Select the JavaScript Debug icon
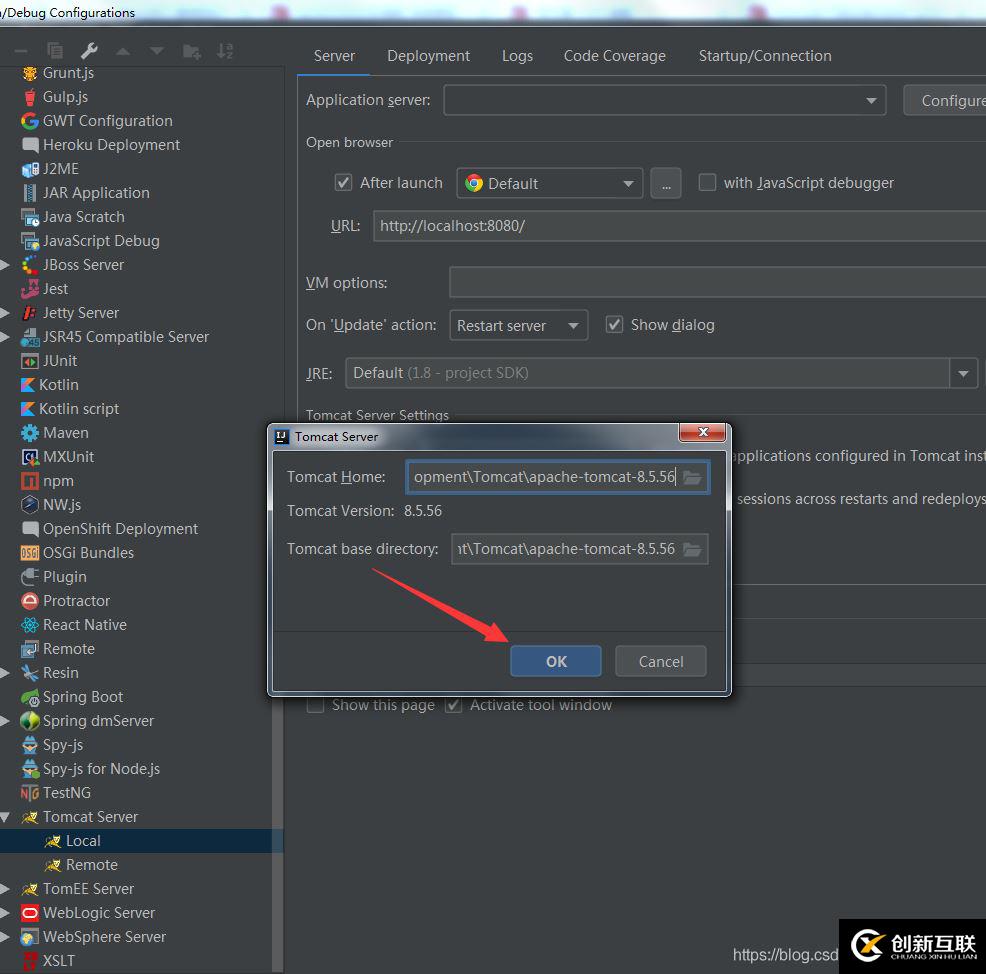The width and height of the screenshot is (986, 974). (30, 241)
